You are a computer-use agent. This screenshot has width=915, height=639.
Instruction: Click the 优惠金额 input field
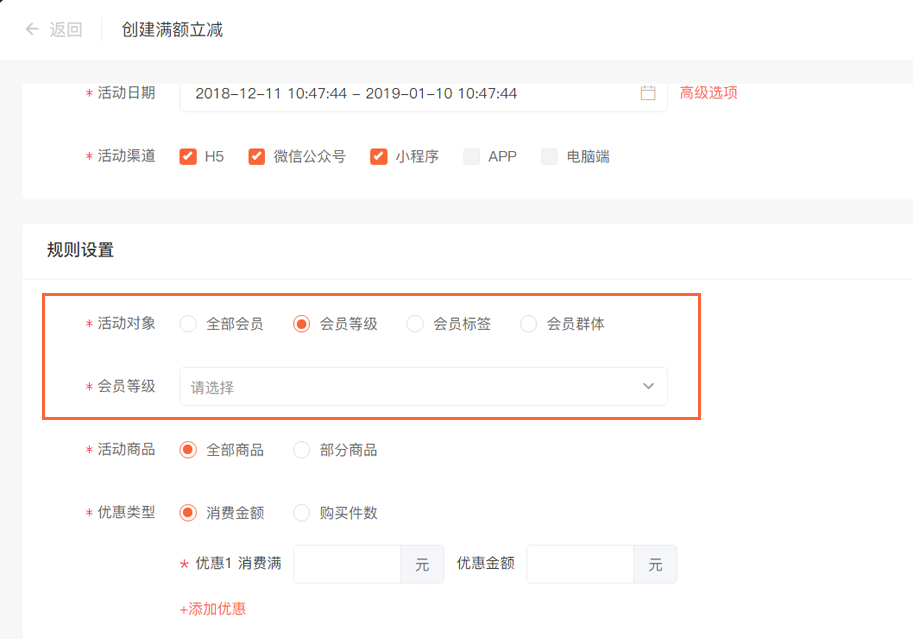tap(580, 564)
